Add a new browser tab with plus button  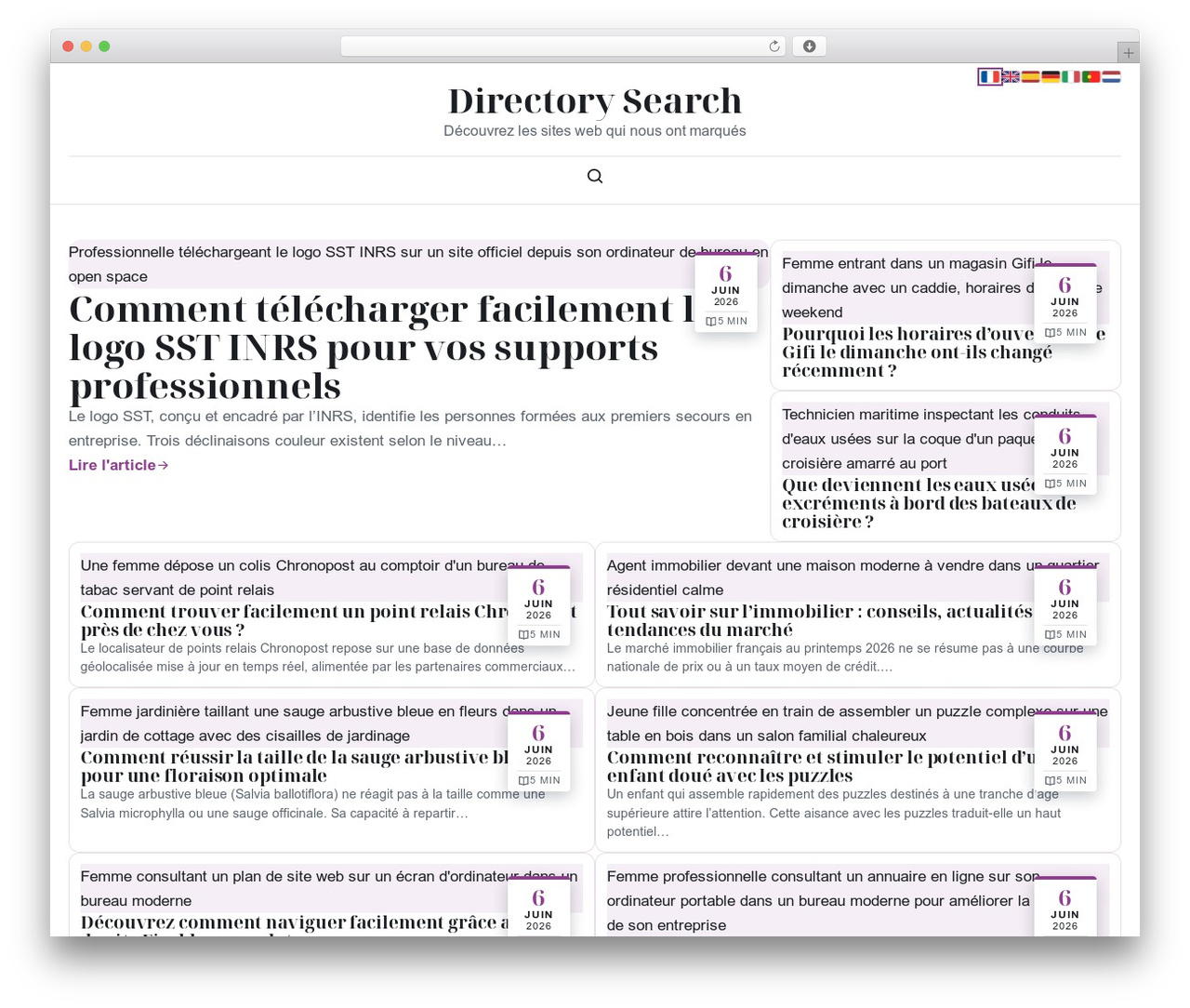pos(1128,53)
